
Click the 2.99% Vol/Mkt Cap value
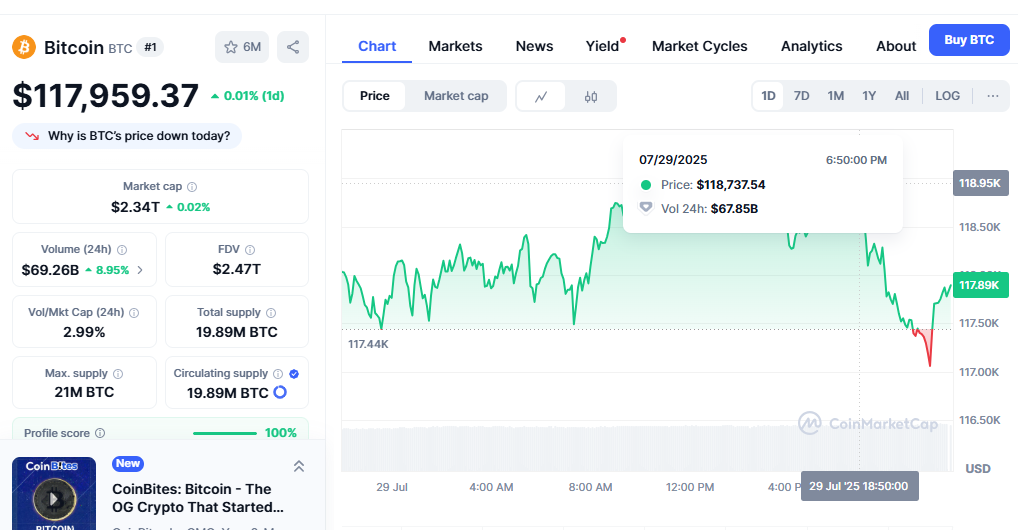pyautogui.click(x=84, y=332)
